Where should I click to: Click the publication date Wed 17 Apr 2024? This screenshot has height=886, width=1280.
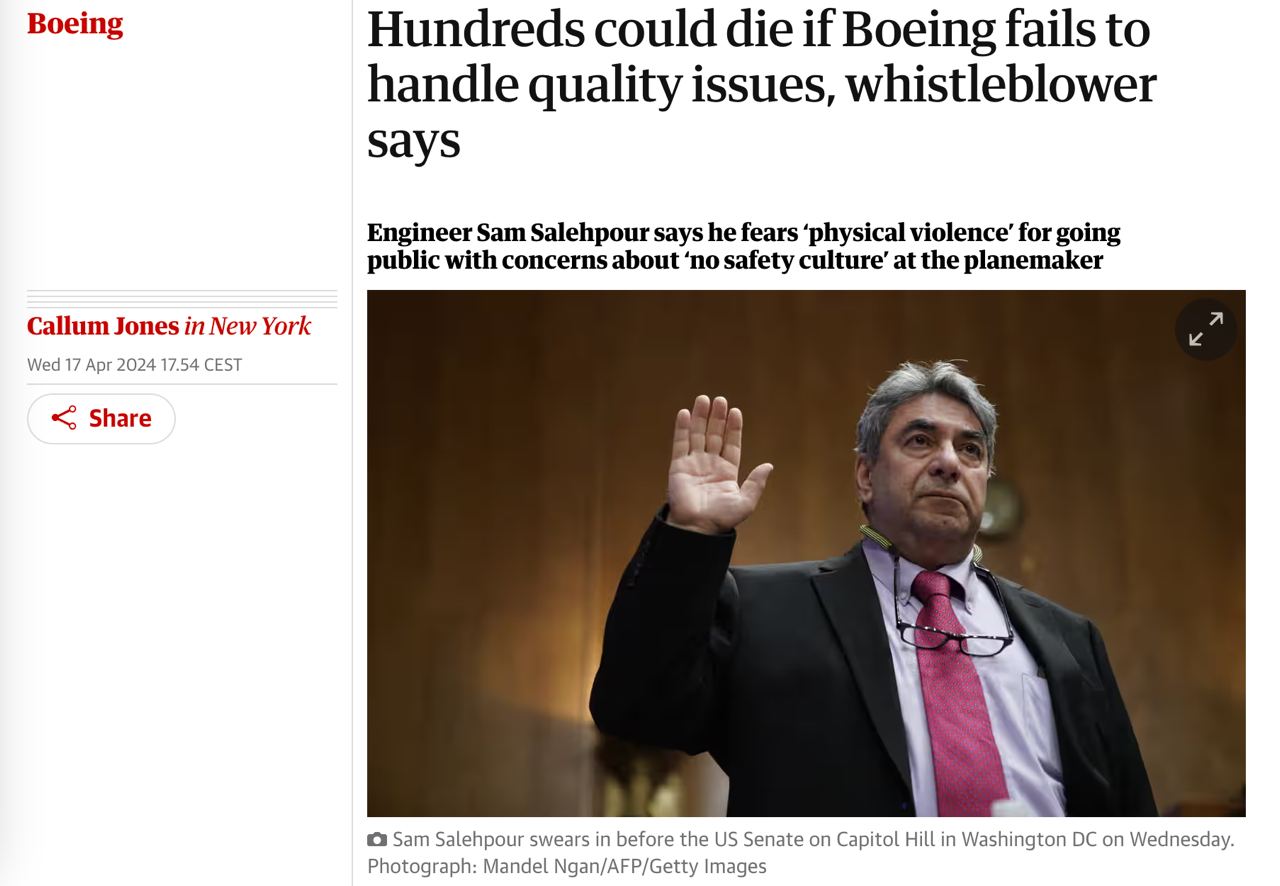point(91,365)
